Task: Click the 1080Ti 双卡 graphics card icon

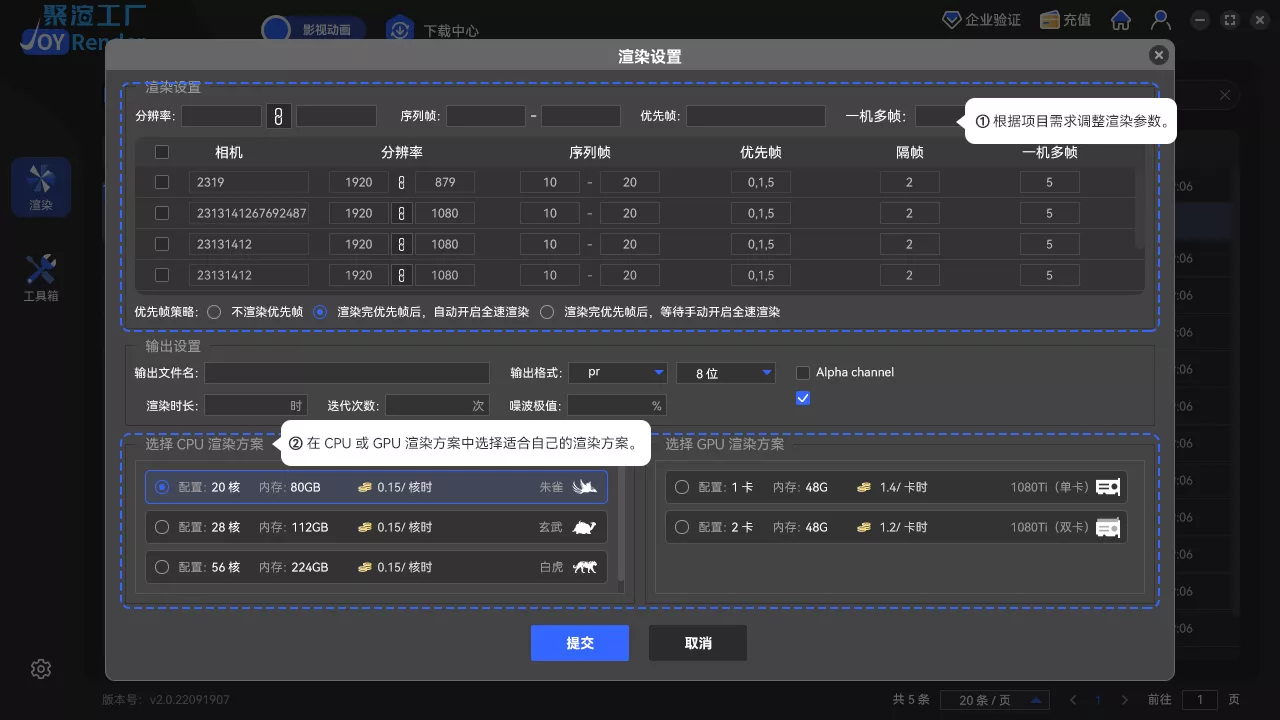Action: click(x=1108, y=527)
